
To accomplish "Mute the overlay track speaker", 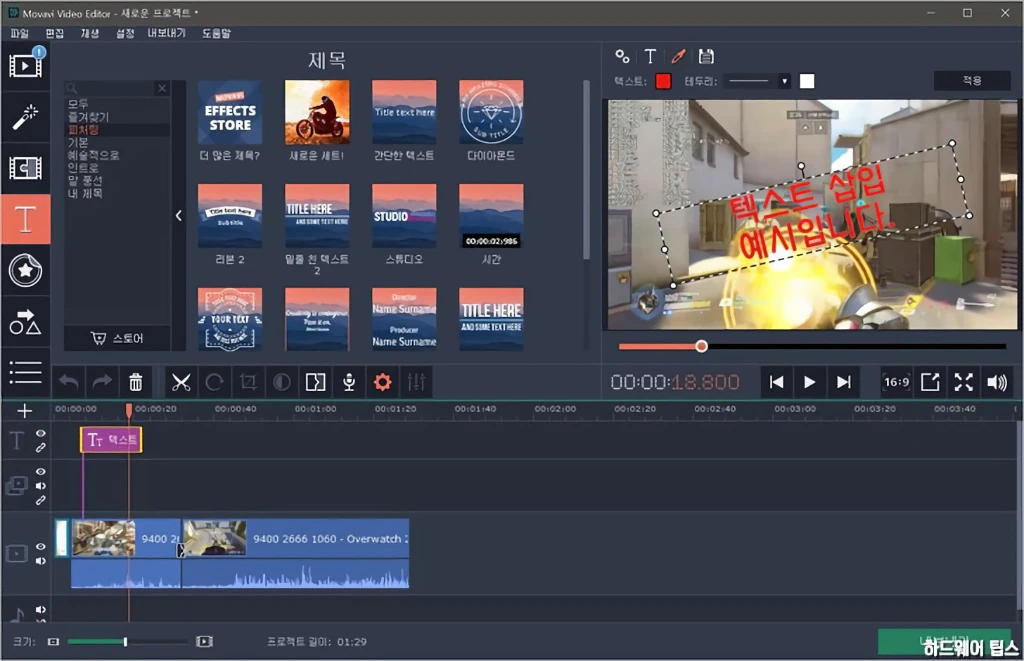I will click(x=40, y=486).
